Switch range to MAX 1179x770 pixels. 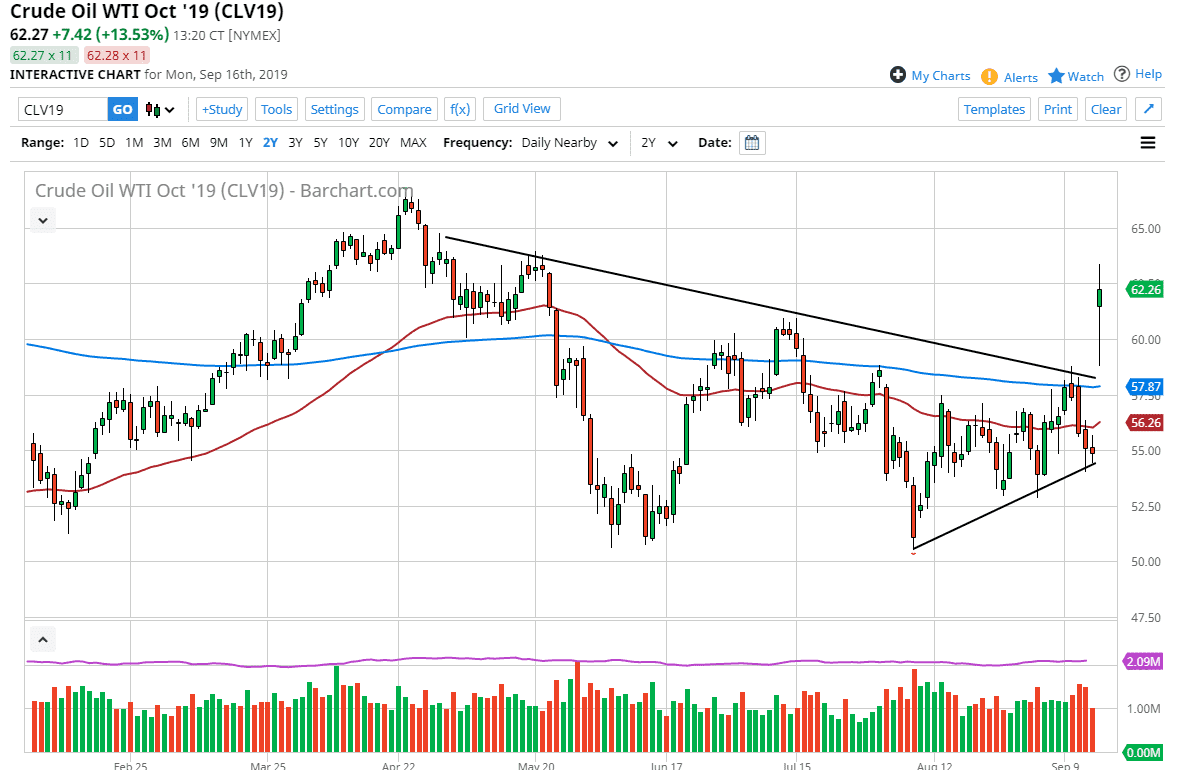pyautogui.click(x=413, y=142)
